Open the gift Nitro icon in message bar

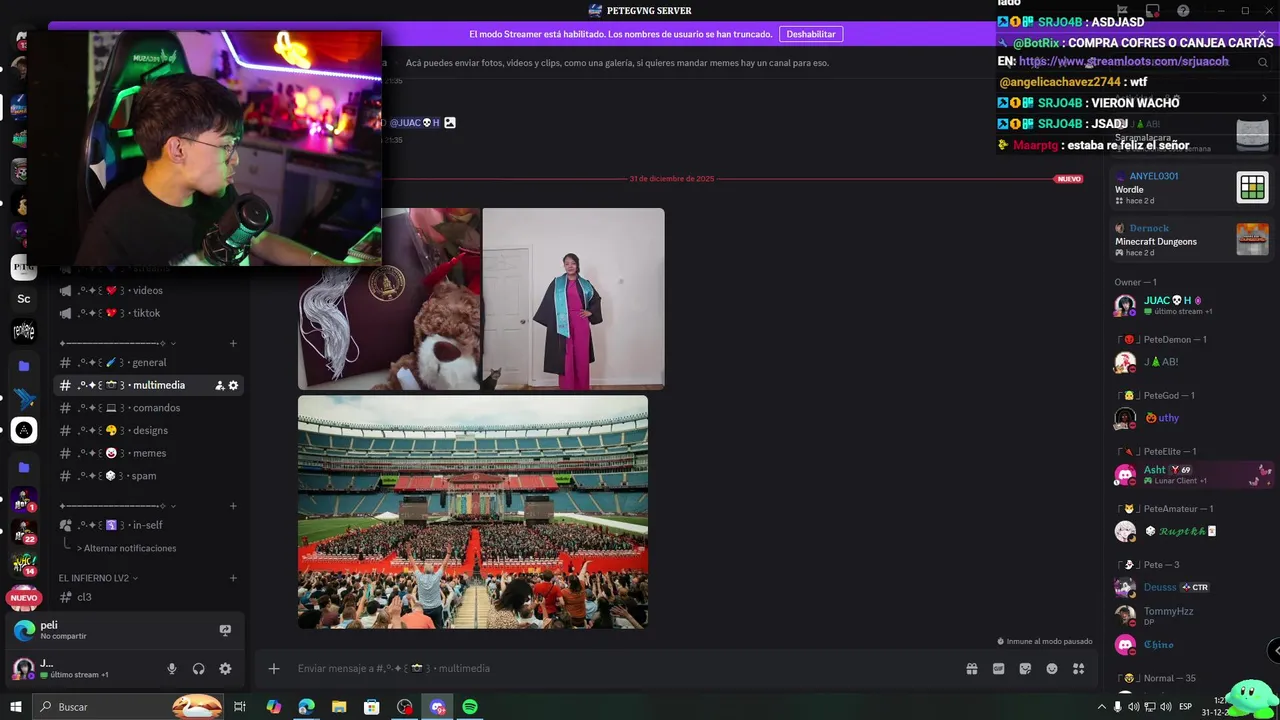click(x=971, y=669)
